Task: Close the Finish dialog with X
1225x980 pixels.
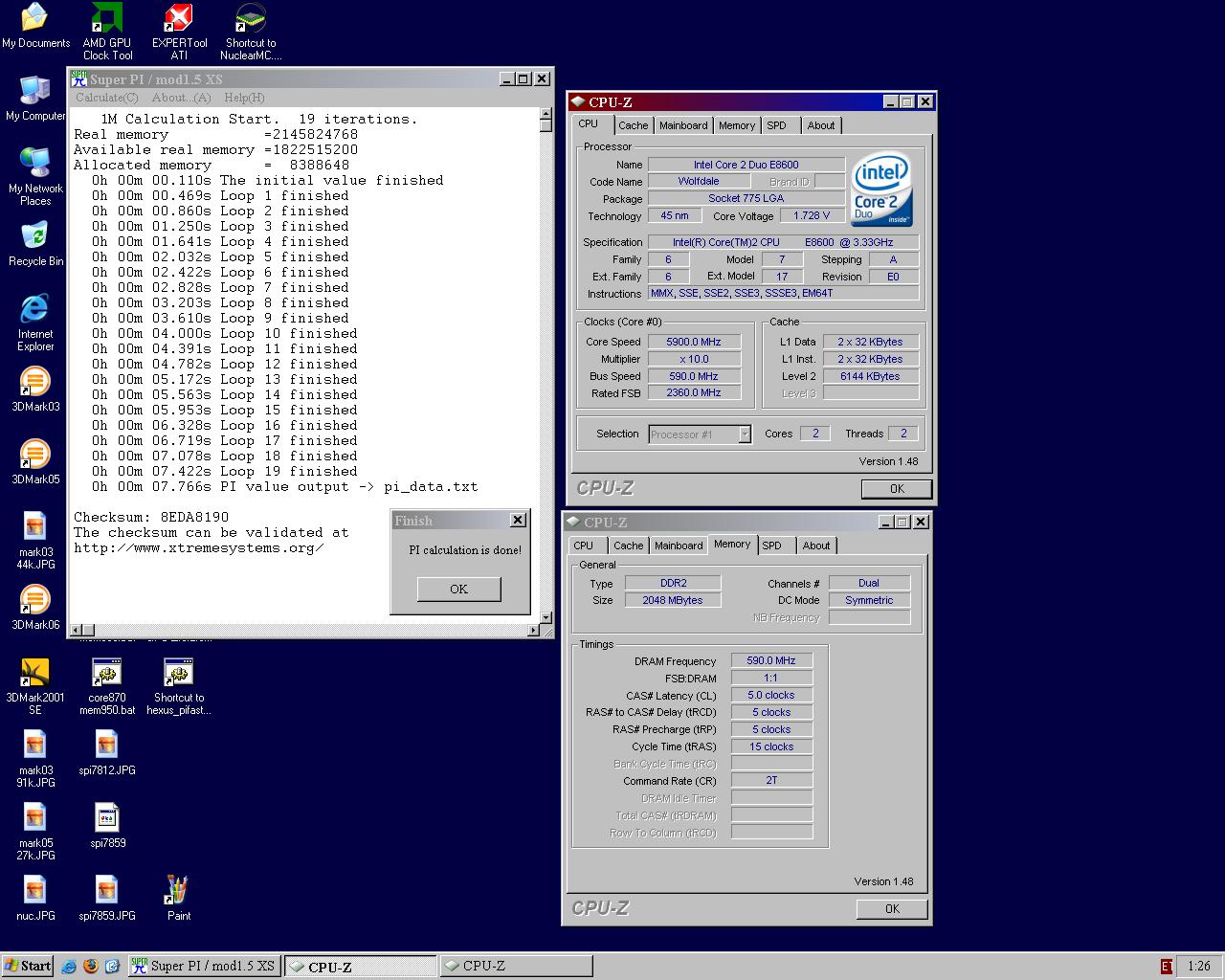Action: coord(518,520)
